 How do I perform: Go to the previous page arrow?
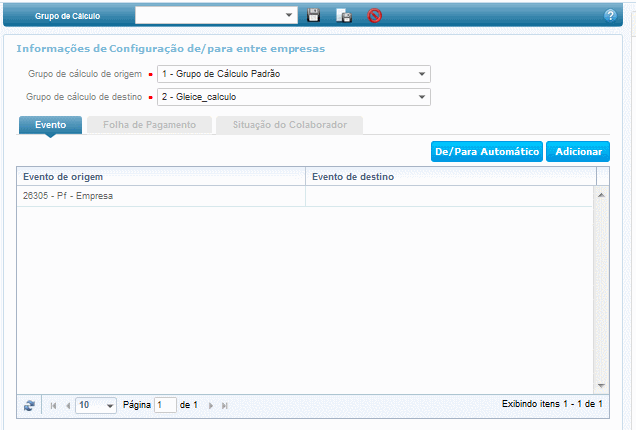point(67,405)
